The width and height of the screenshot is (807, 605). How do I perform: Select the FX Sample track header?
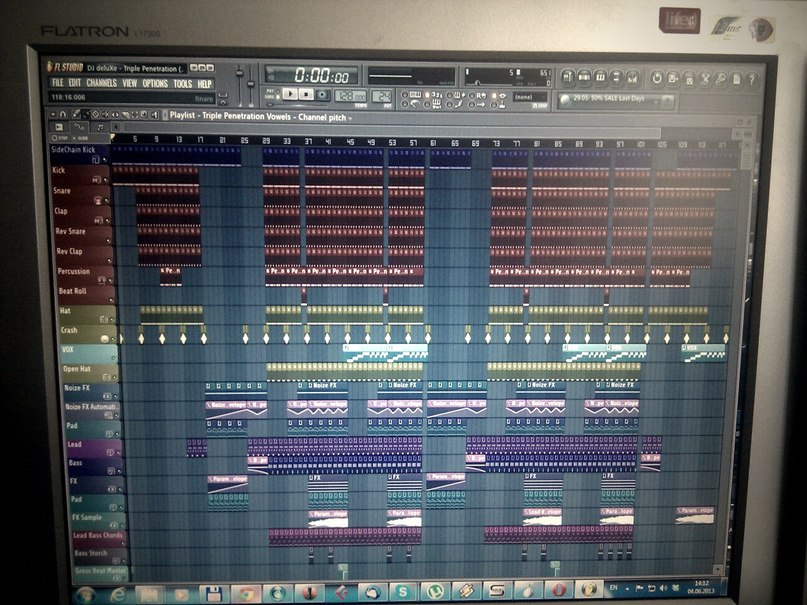pos(98,521)
